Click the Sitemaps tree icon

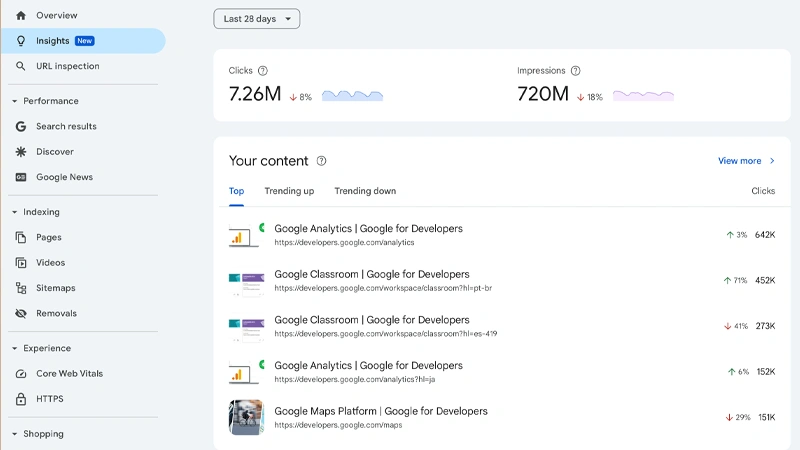pos(20,288)
